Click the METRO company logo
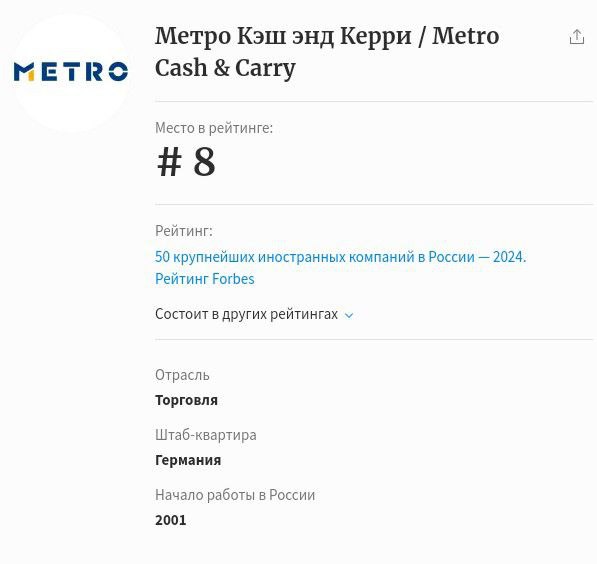The height and width of the screenshot is (564, 597). coord(71,72)
